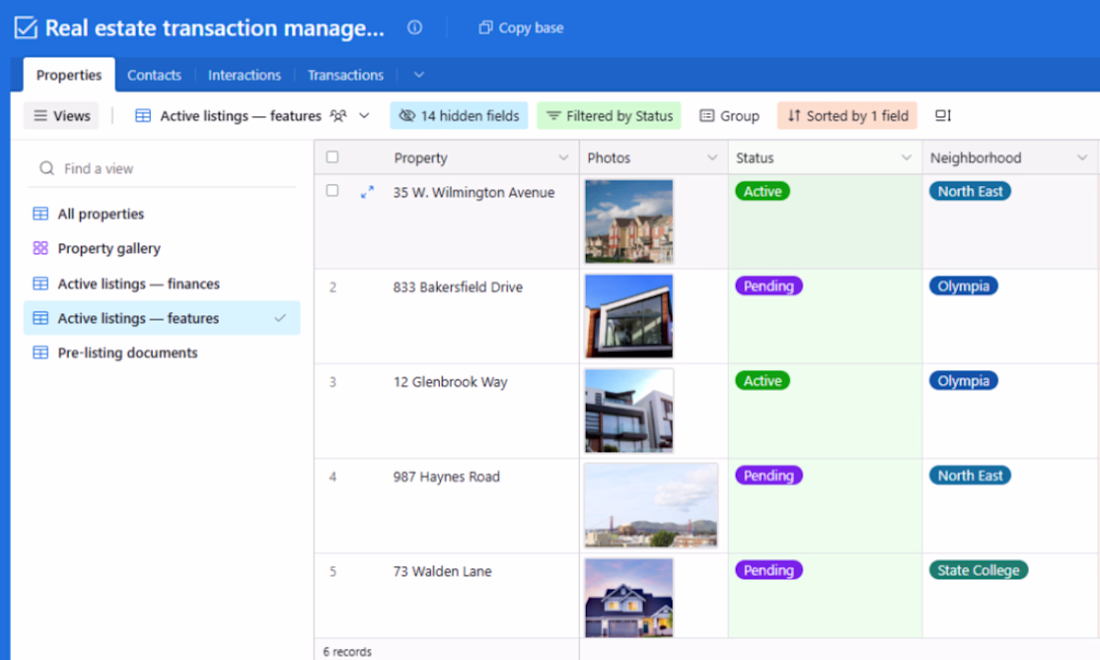Screen dimensions: 1100x660
Task: Open the 987 Haynes Road photo thumbnail
Action: (651, 505)
